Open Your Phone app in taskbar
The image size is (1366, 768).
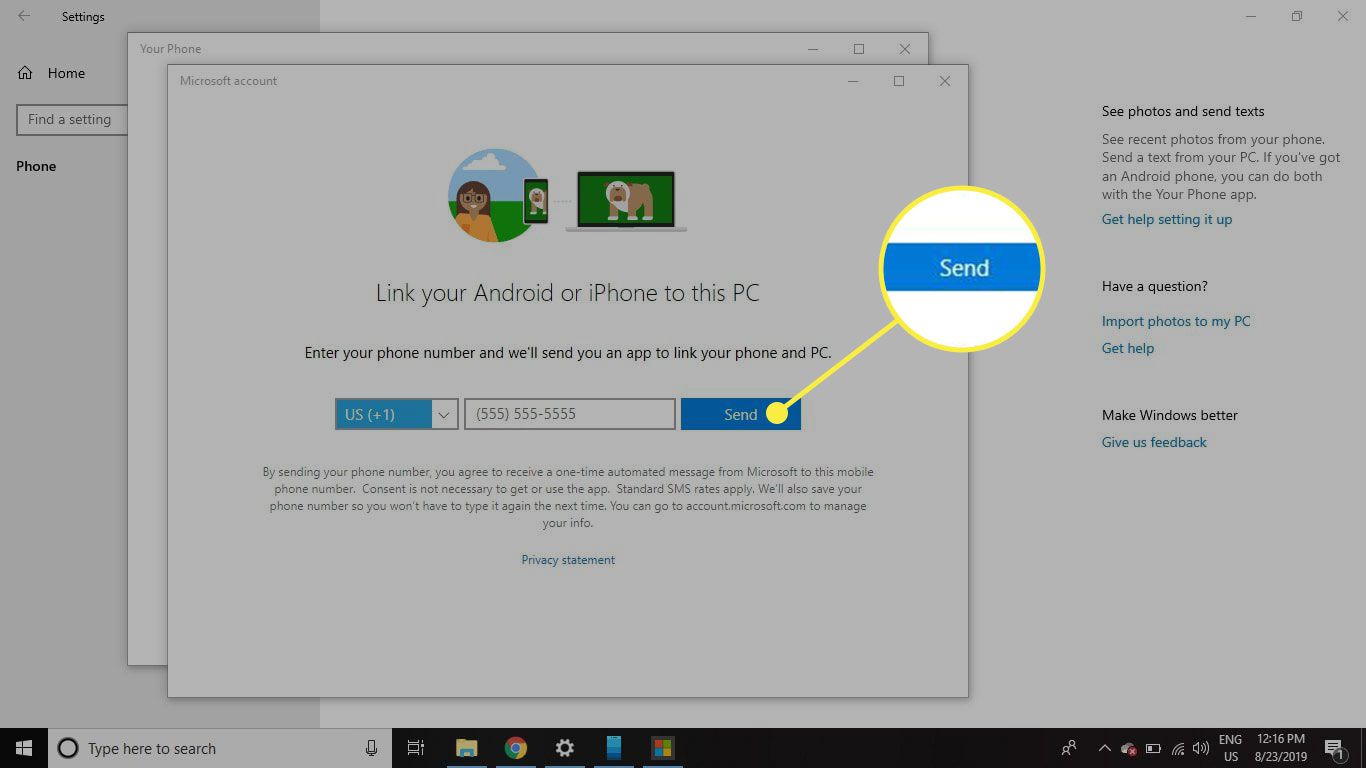coord(614,748)
